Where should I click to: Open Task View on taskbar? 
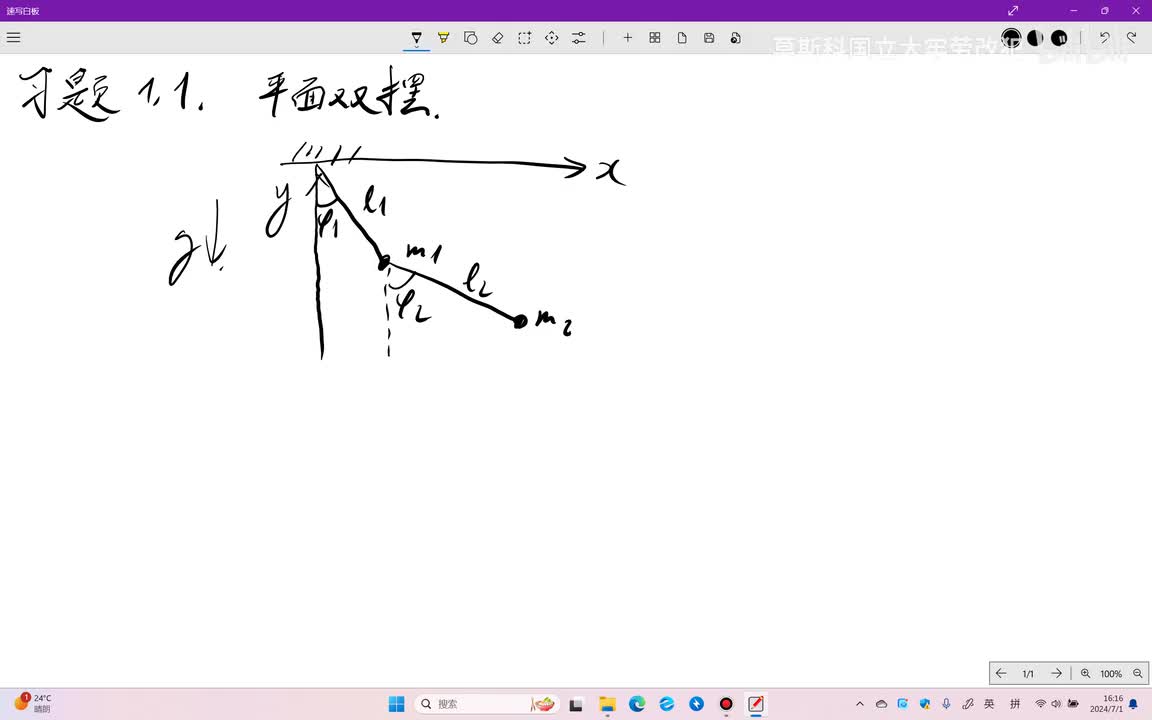click(x=576, y=704)
